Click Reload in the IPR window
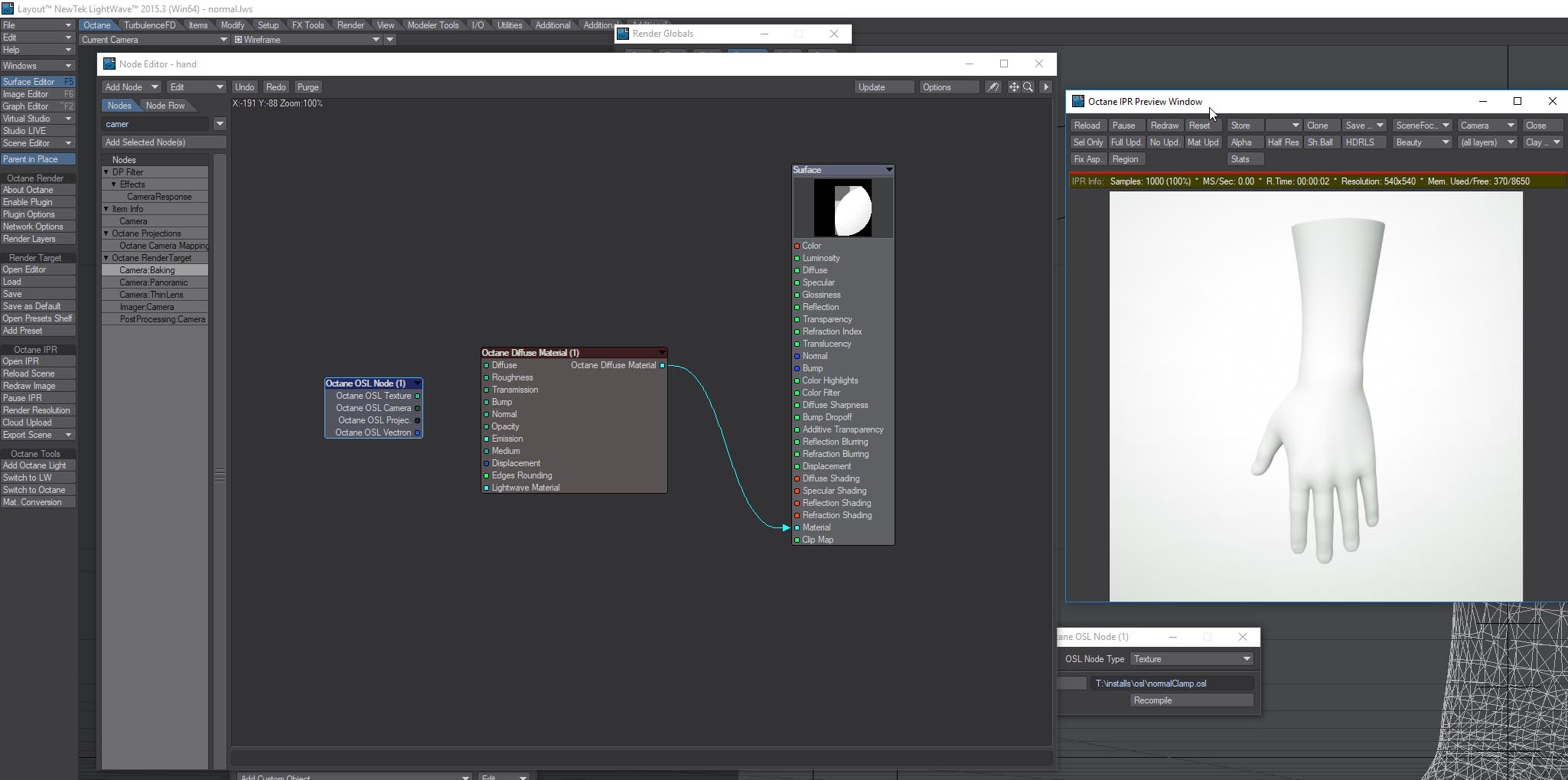Viewport: 1568px width, 780px height. pyautogui.click(x=1087, y=126)
